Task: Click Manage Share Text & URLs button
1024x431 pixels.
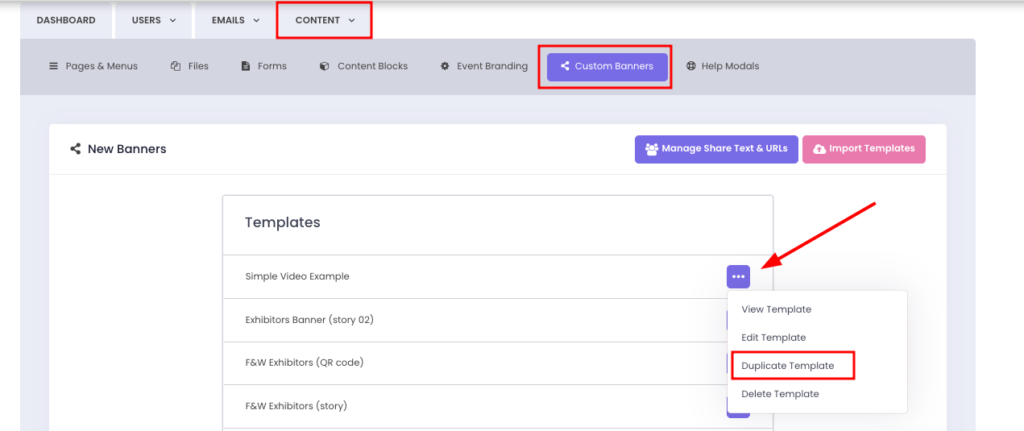Action: (x=716, y=149)
